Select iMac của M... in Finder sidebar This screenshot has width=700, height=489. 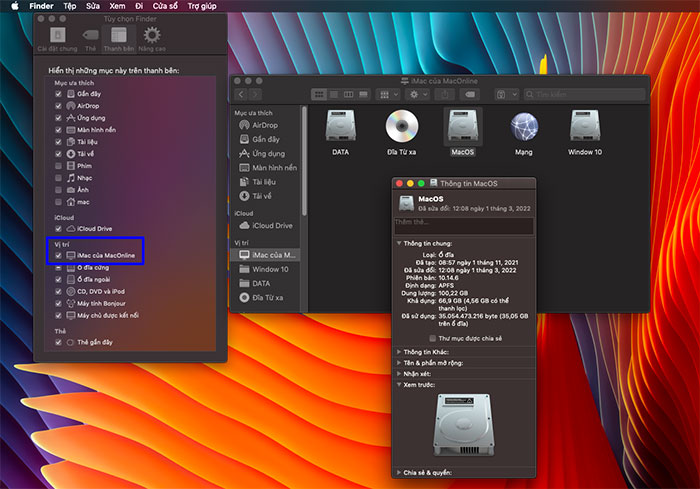click(x=266, y=255)
